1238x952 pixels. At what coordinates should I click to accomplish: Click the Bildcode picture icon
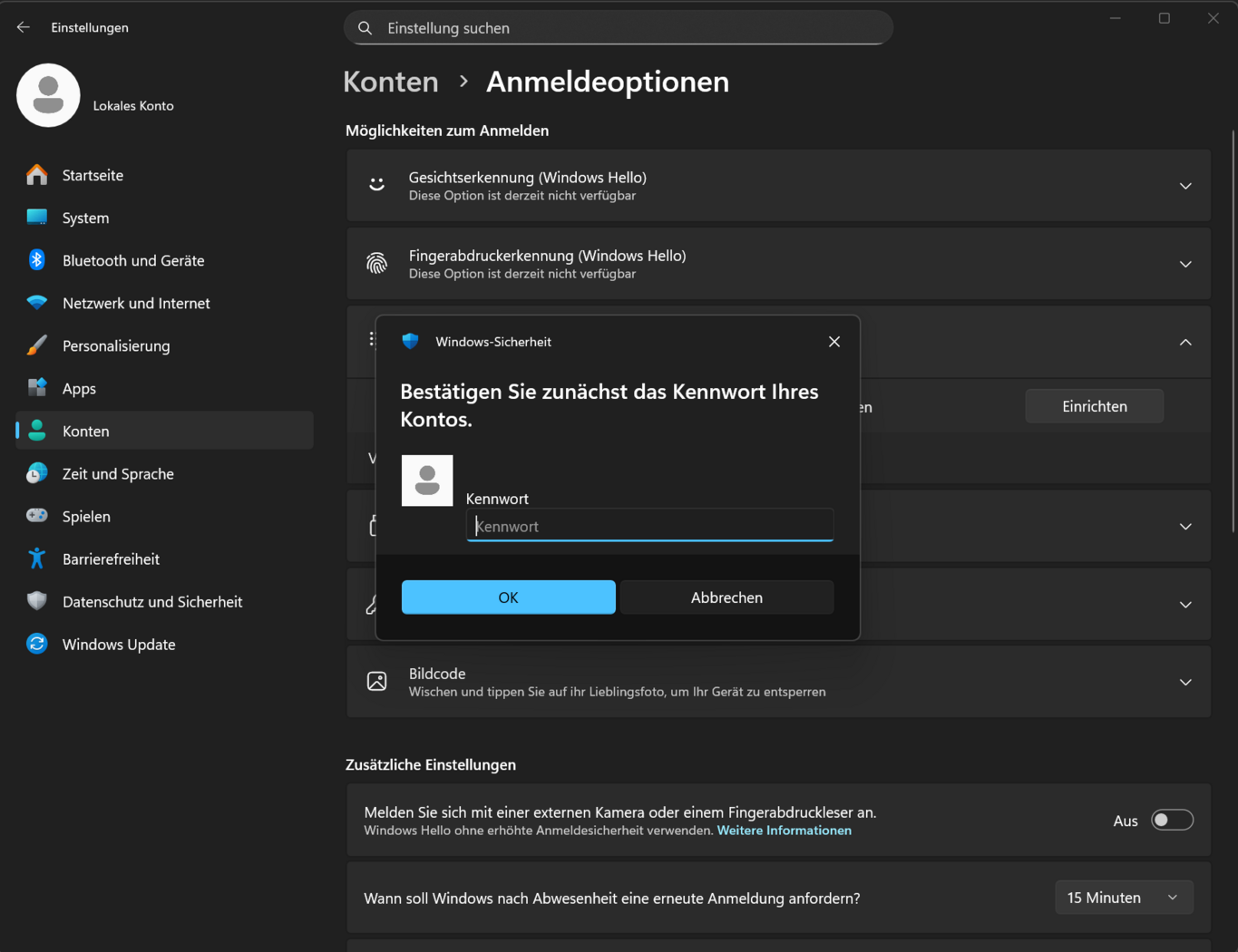pos(377,682)
